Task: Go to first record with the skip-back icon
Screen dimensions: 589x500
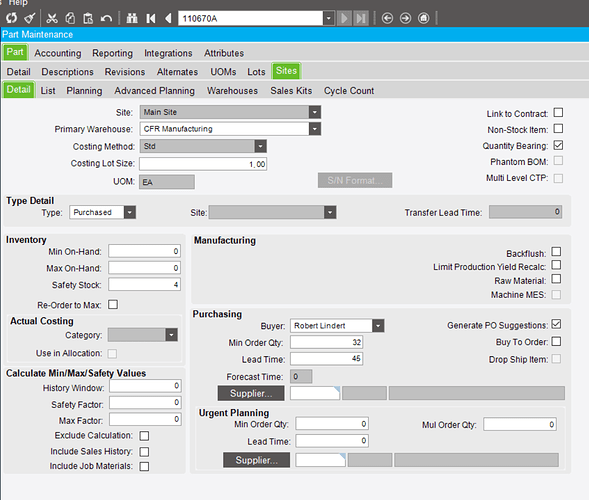Action: click(151, 18)
